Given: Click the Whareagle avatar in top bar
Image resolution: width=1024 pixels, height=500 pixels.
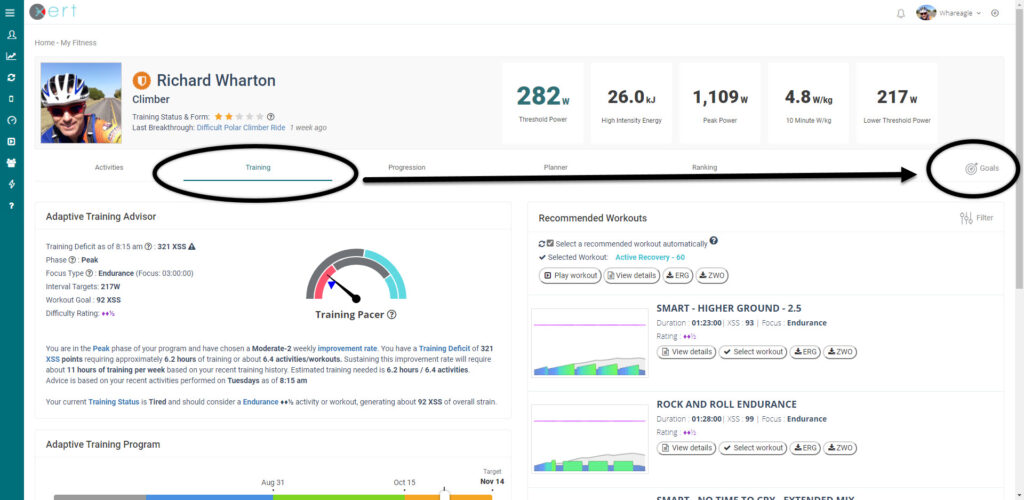Looking at the screenshot, I should tap(926, 13).
